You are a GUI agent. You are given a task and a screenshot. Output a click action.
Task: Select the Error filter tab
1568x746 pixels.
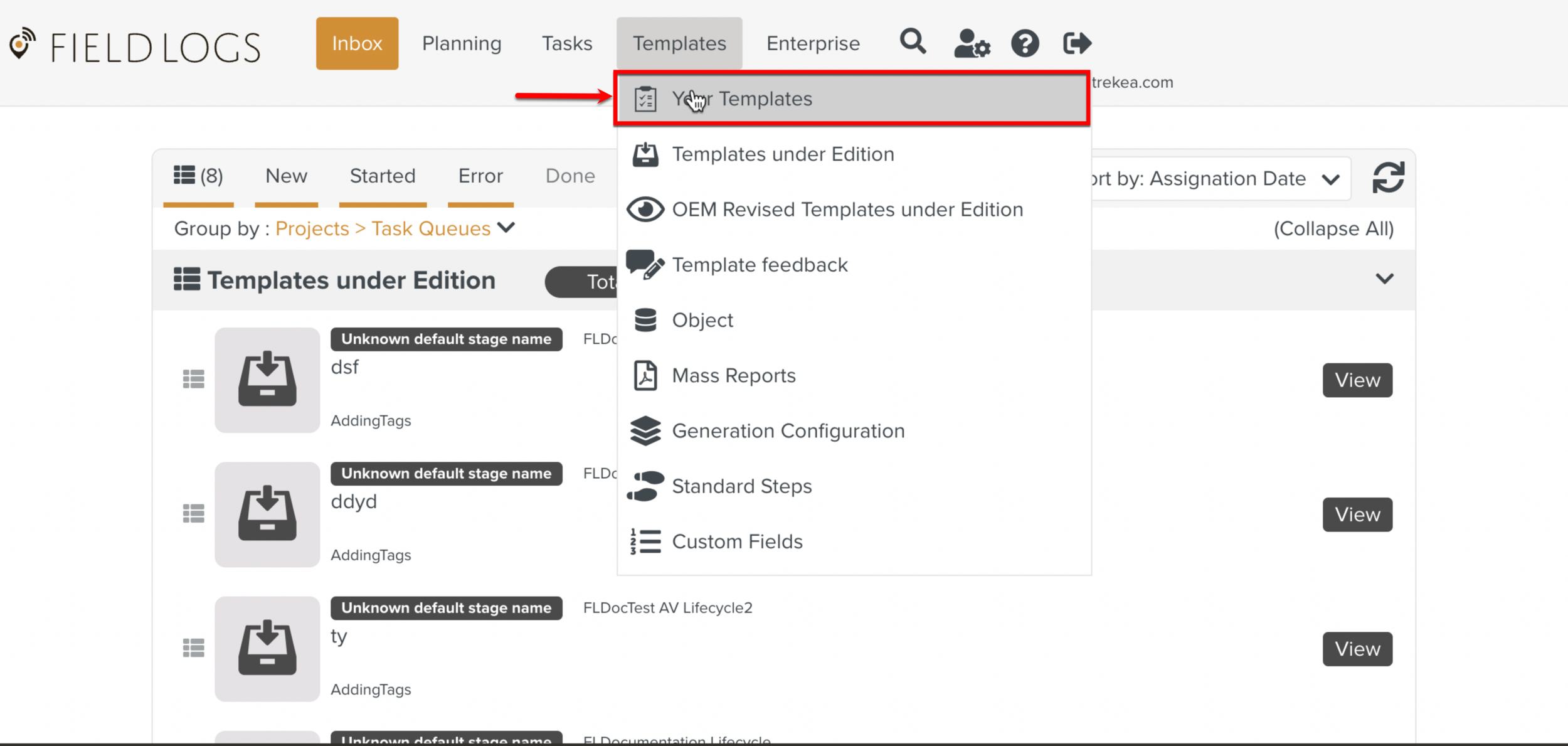(480, 176)
